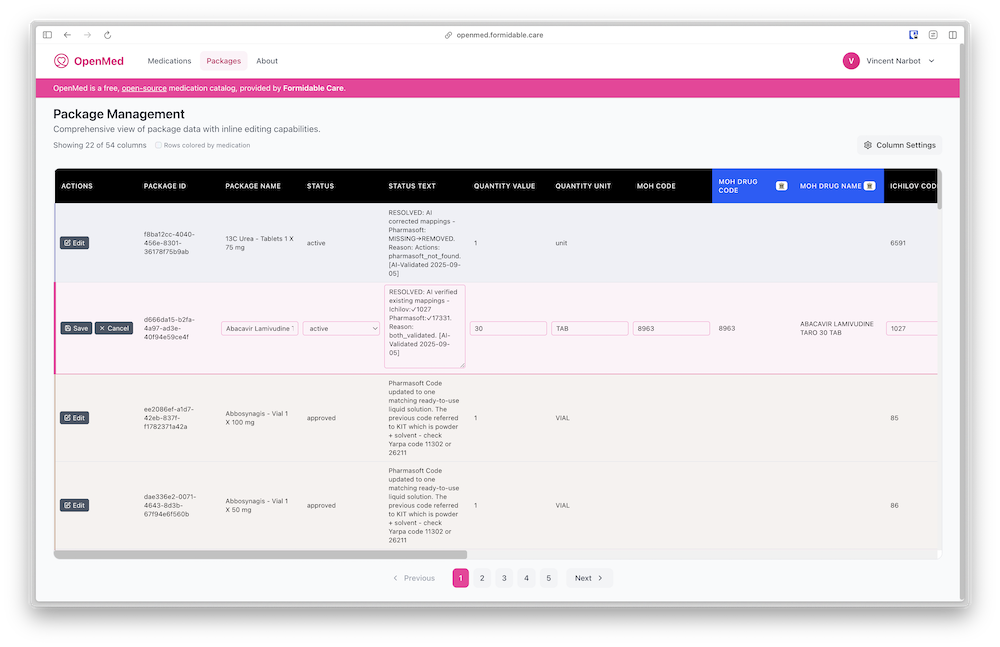
Task: Click the badge icon on MOH Drug Code header
Action: [x=780, y=186]
